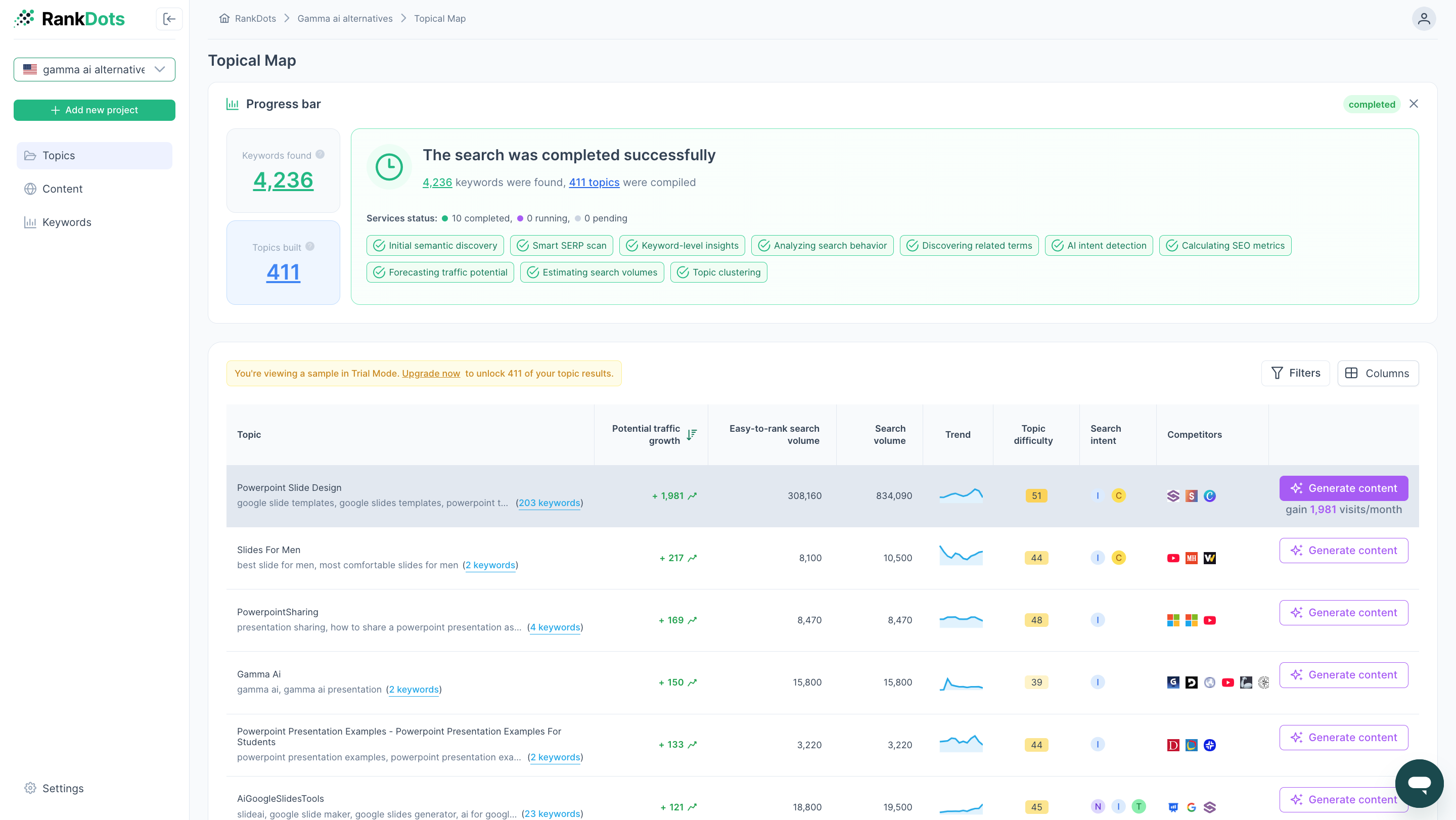
Task: Generate content for Gamma Ai
Action: tap(1343, 674)
